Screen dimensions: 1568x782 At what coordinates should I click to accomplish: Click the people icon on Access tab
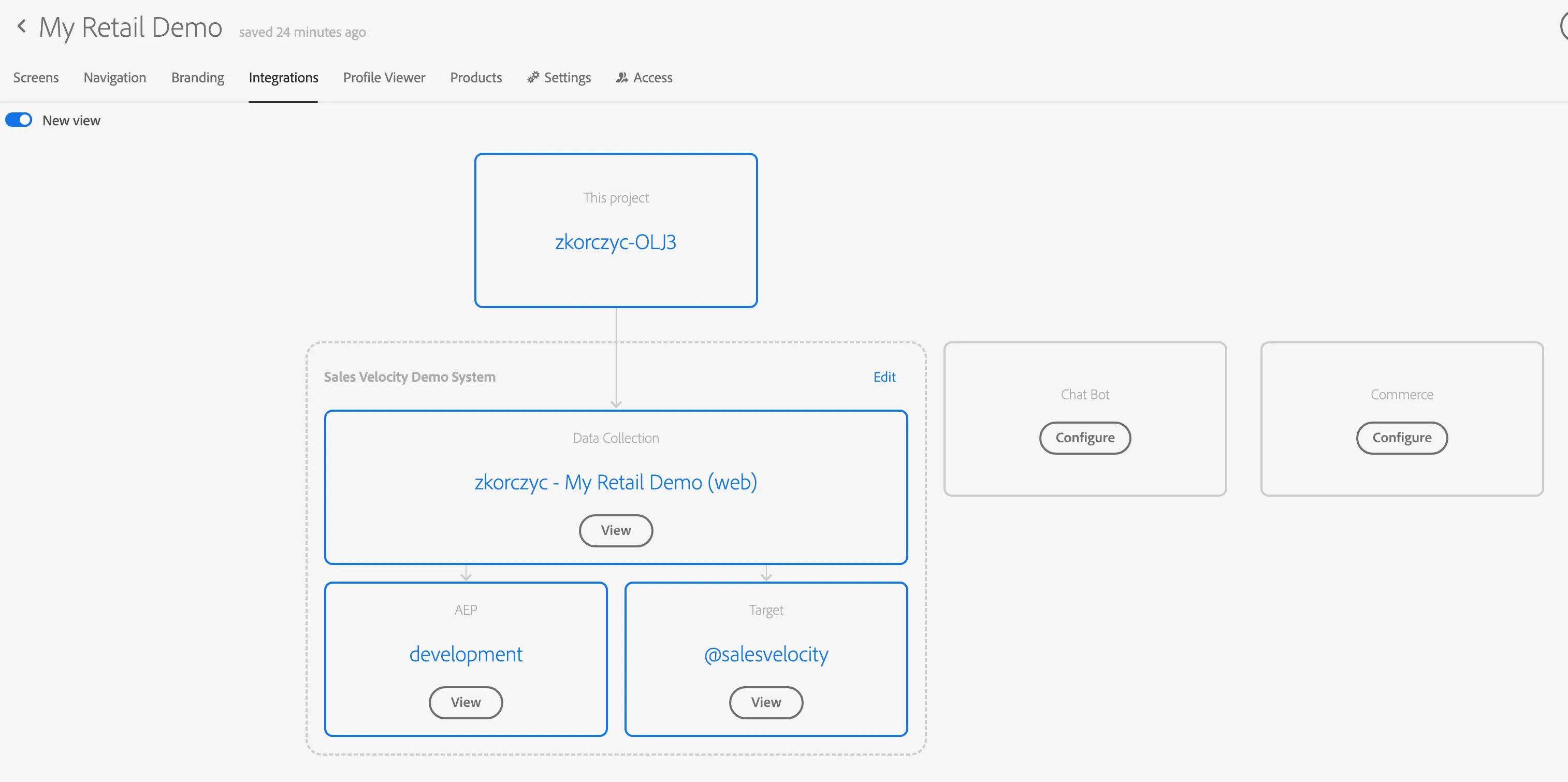click(621, 77)
